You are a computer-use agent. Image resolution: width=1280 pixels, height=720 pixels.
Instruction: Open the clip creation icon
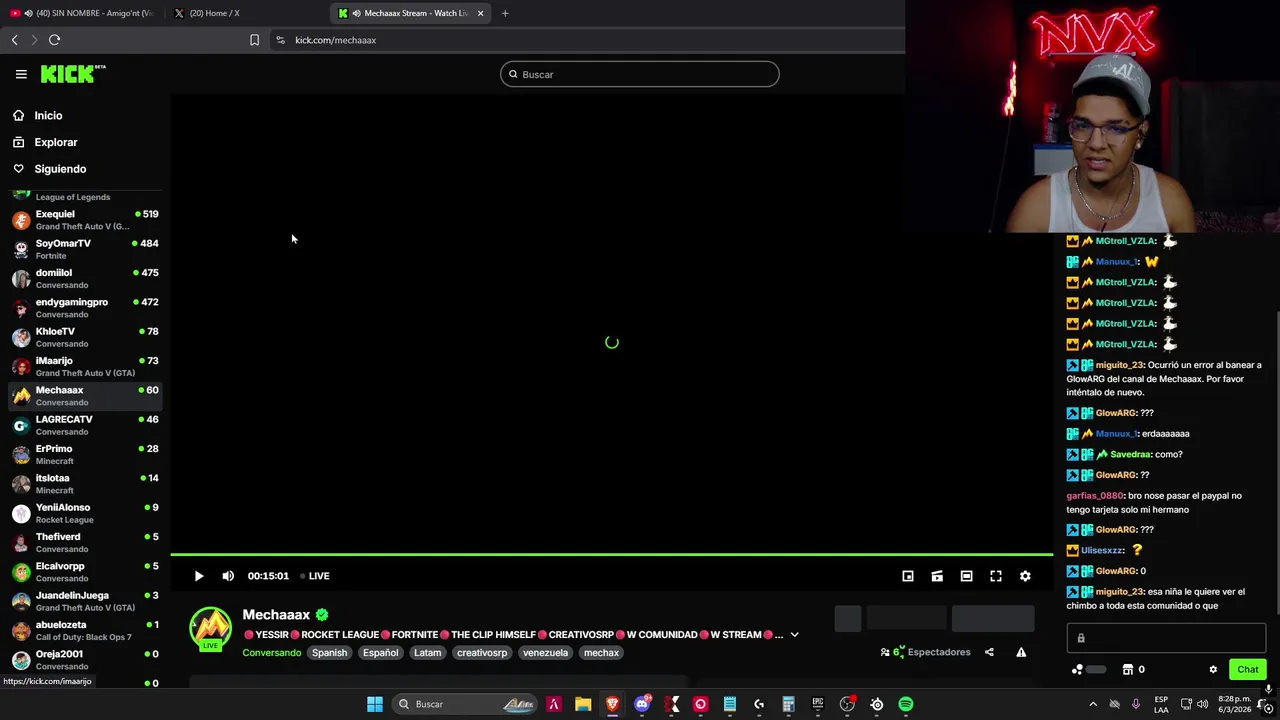pyautogui.click(x=937, y=576)
